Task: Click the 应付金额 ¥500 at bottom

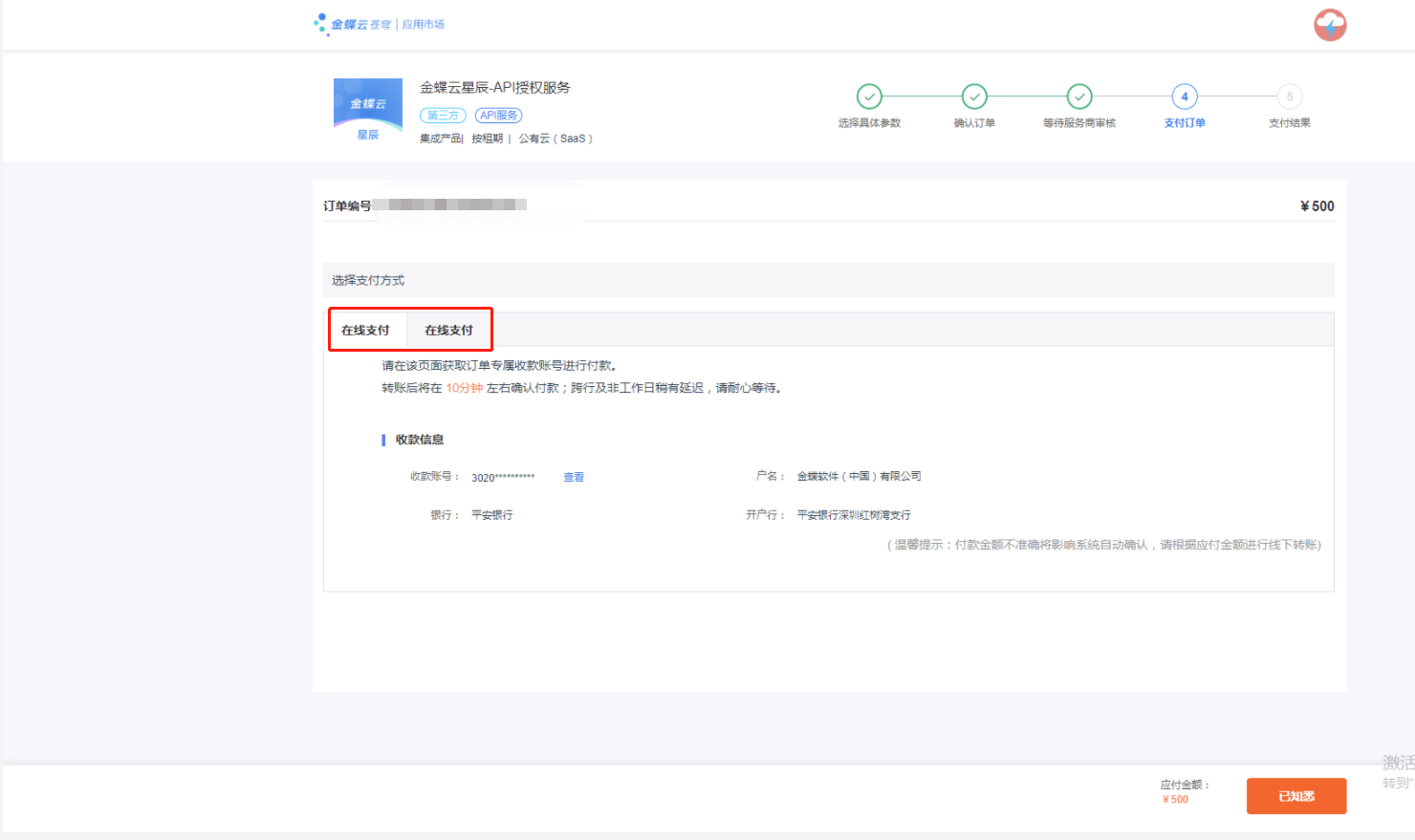Action: [x=1176, y=800]
